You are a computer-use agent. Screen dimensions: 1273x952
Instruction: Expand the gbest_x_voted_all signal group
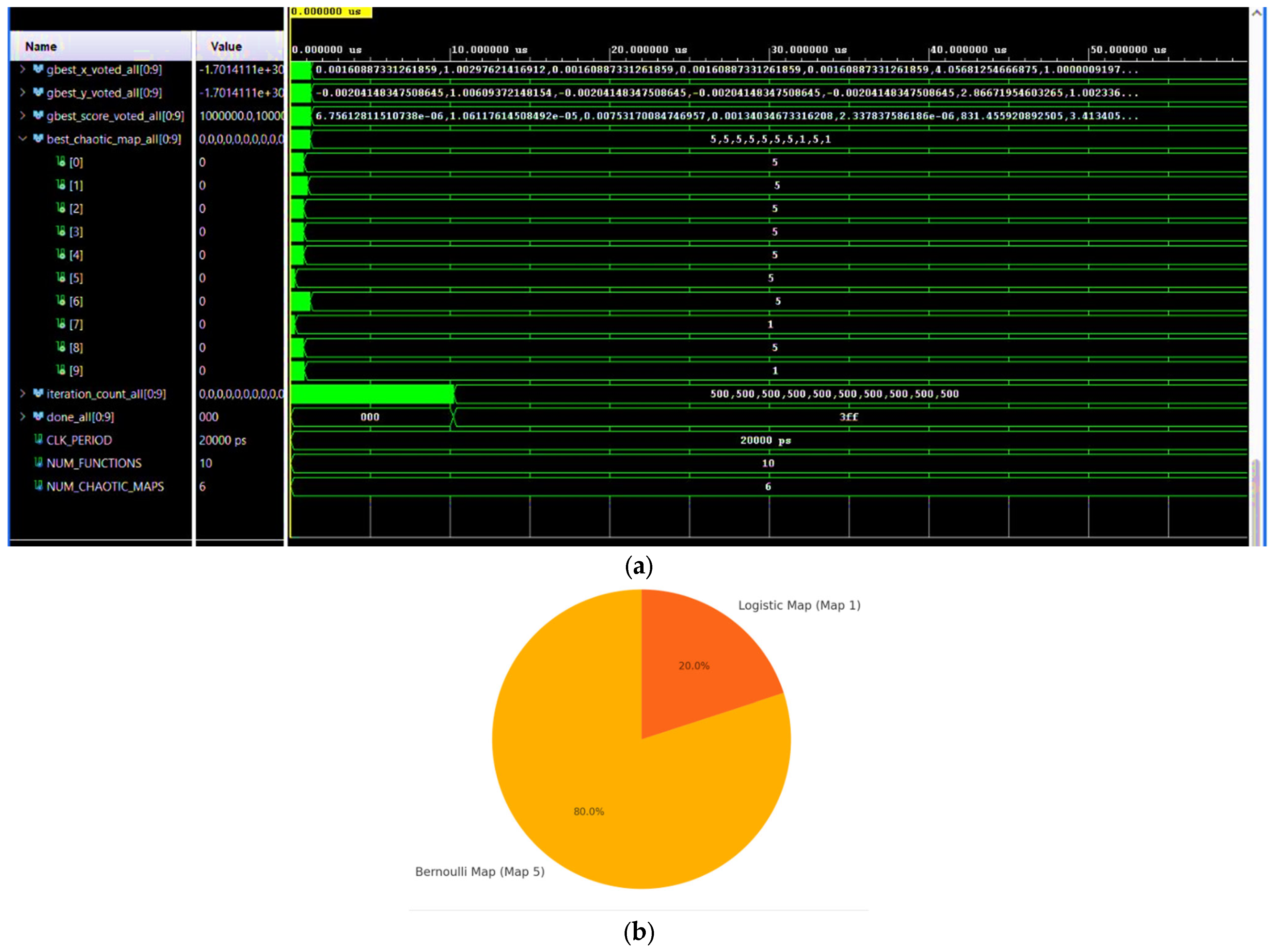[x=23, y=69]
